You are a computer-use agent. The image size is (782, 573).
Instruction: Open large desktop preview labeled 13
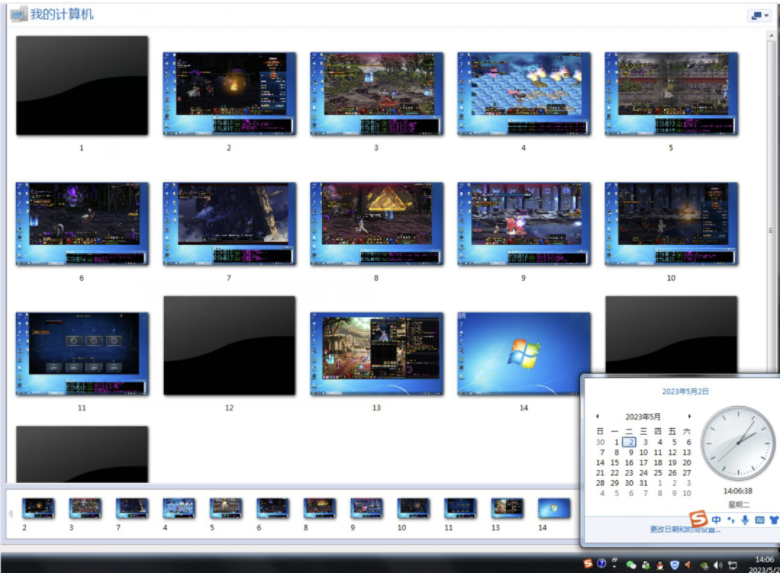[x=377, y=354]
